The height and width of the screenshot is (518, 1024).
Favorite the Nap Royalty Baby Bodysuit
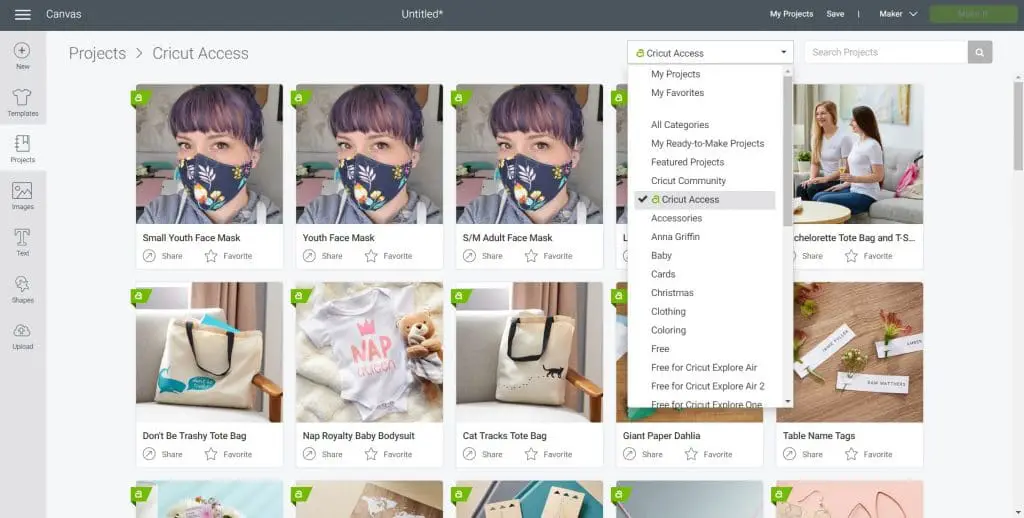click(388, 454)
